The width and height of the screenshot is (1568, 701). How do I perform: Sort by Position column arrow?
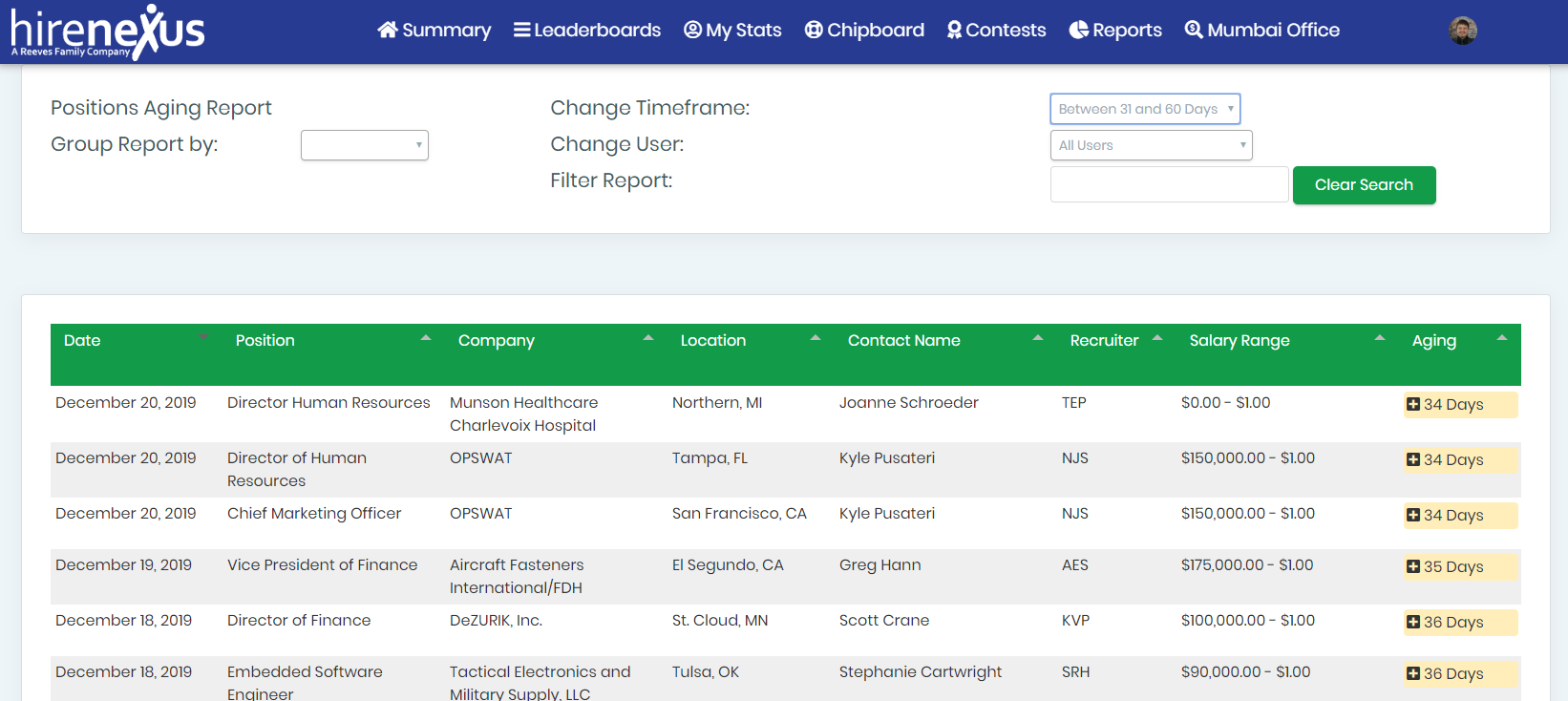click(x=426, y=337)
